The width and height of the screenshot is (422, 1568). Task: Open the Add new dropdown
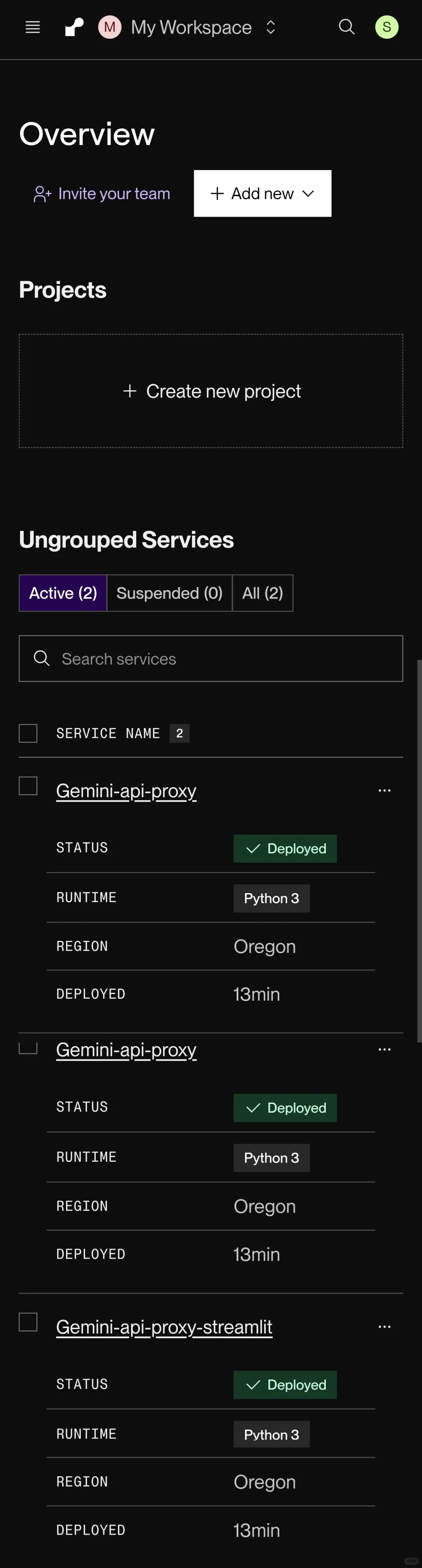[263, 194]
